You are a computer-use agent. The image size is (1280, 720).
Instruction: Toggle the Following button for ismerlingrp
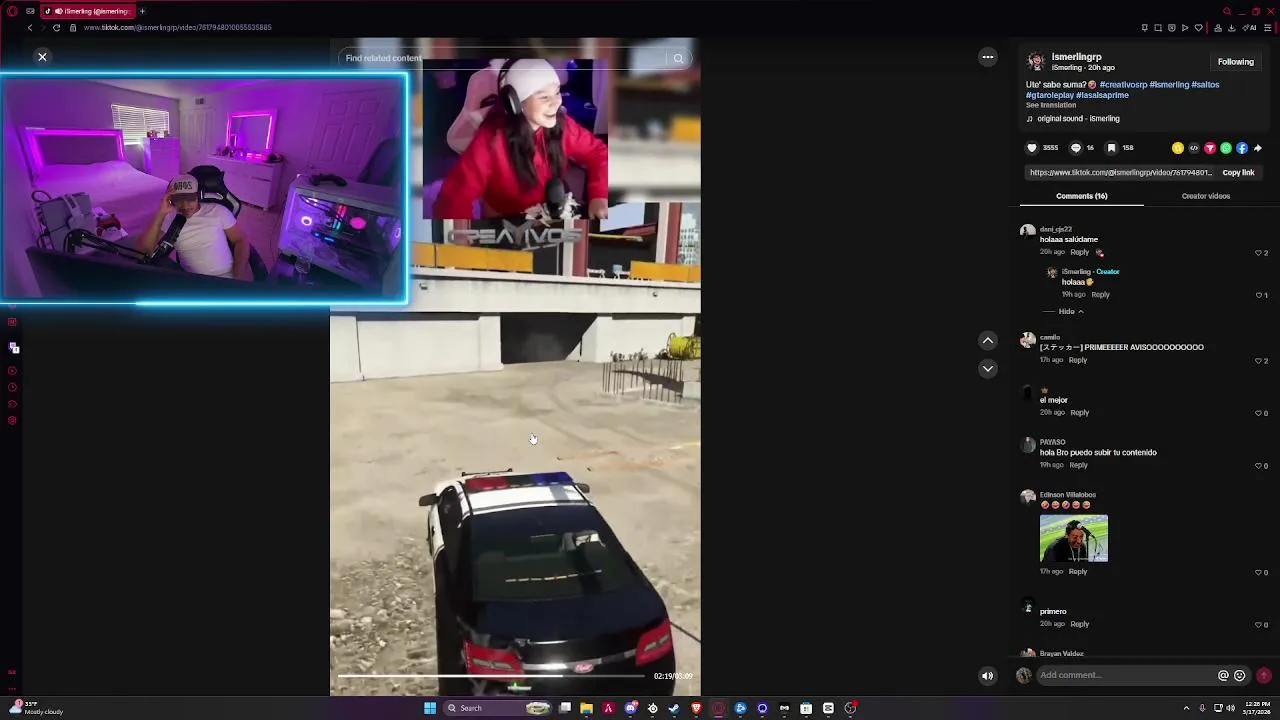1236,62
